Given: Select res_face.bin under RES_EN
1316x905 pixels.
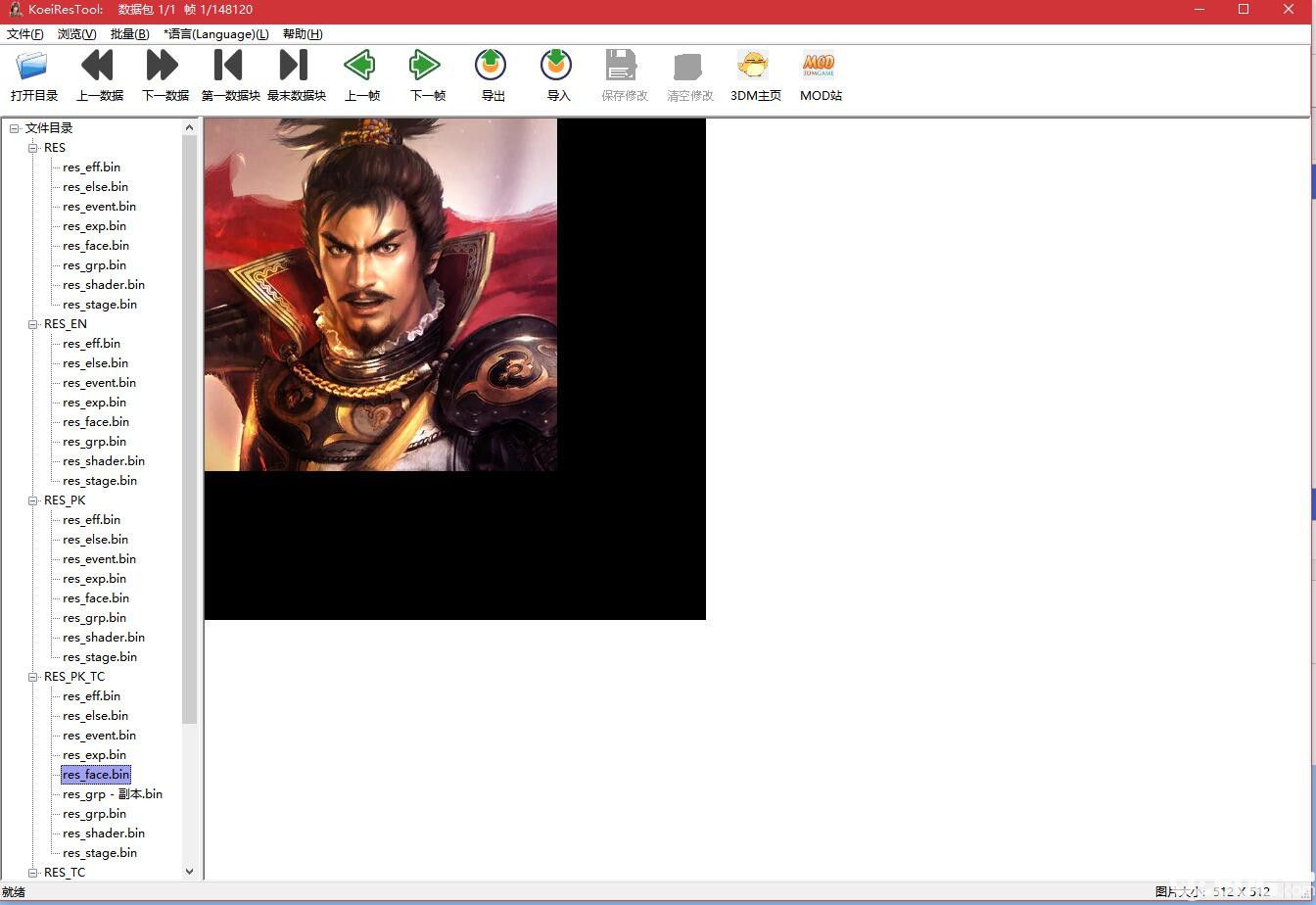Looking at the screenshot, I should pos(96,422).
